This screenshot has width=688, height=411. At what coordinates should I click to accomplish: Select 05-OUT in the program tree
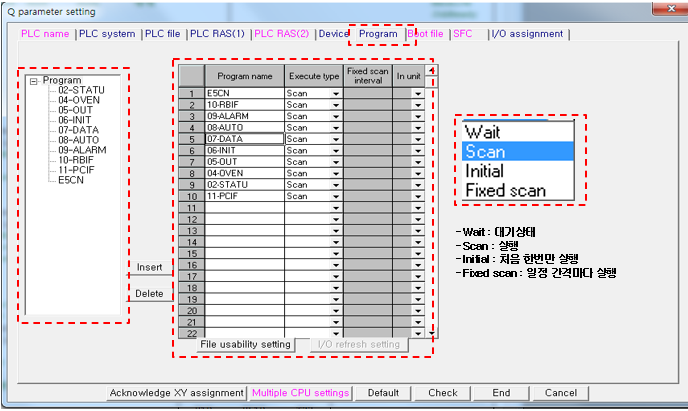click(x=75, y=110)
